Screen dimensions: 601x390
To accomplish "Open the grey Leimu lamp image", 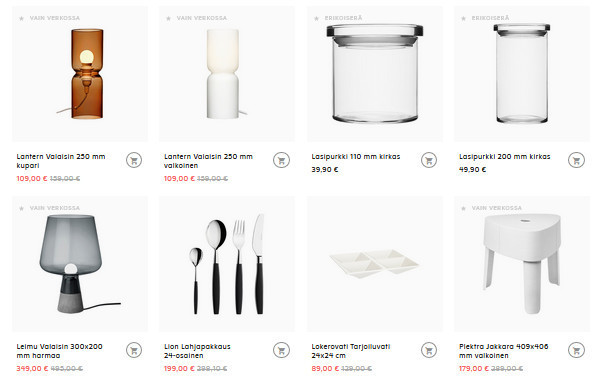I will (80, 264).
